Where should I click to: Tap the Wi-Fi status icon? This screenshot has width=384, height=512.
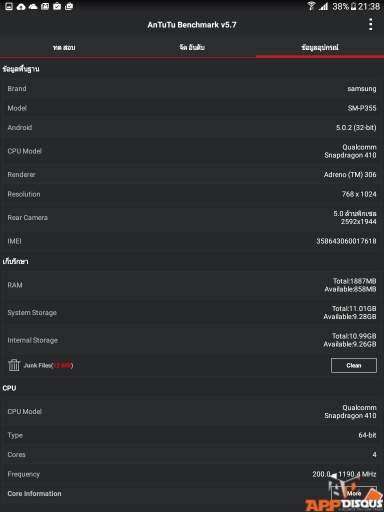(x=311, y=6)
